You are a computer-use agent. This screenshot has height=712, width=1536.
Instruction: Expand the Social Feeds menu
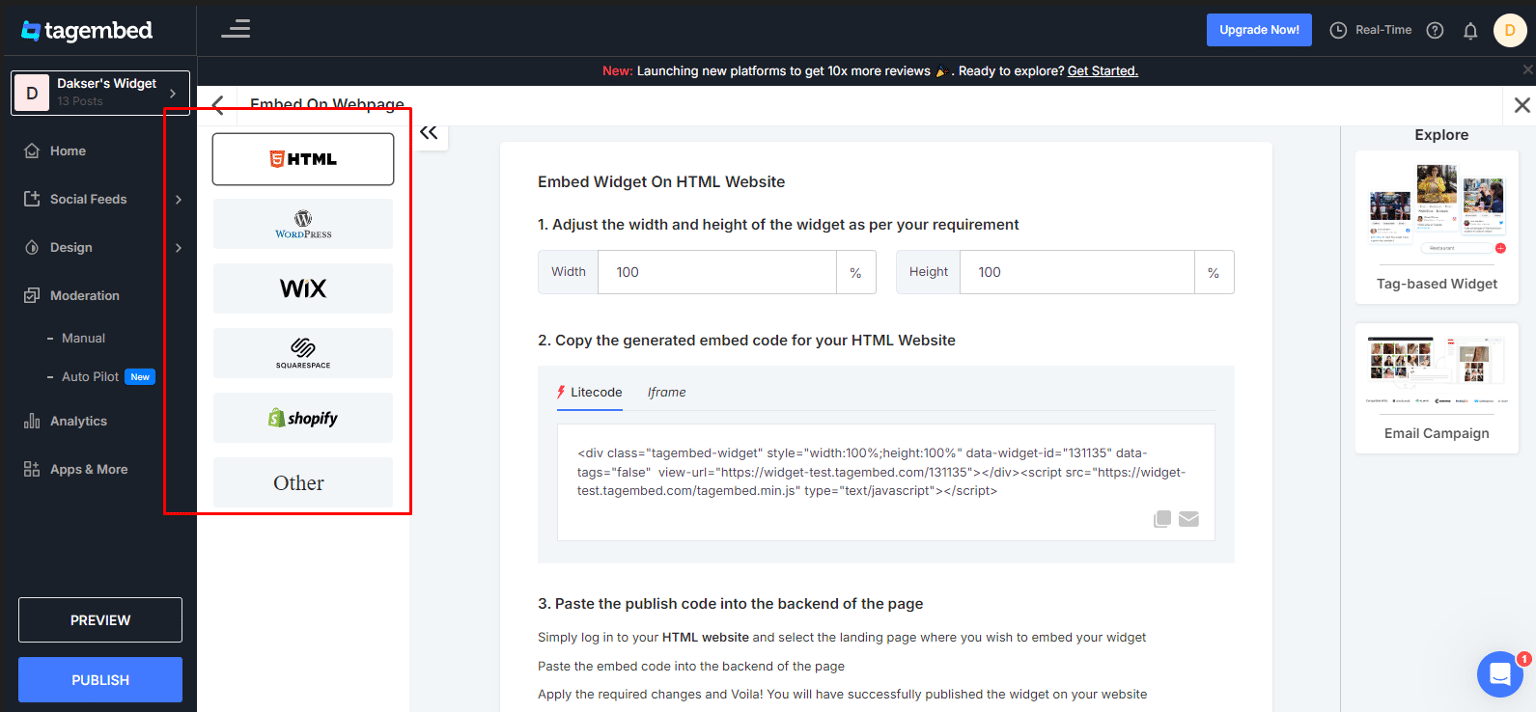click(90, 199)
